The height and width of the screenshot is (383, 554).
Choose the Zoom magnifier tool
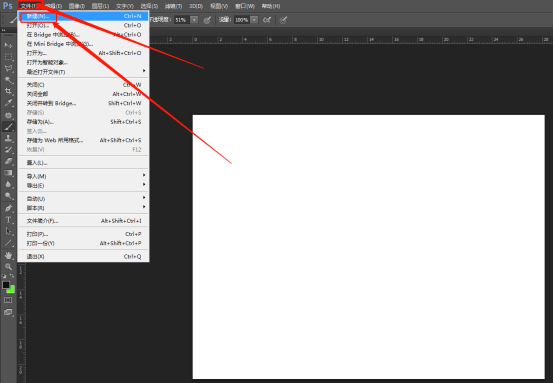coord(8,266)
